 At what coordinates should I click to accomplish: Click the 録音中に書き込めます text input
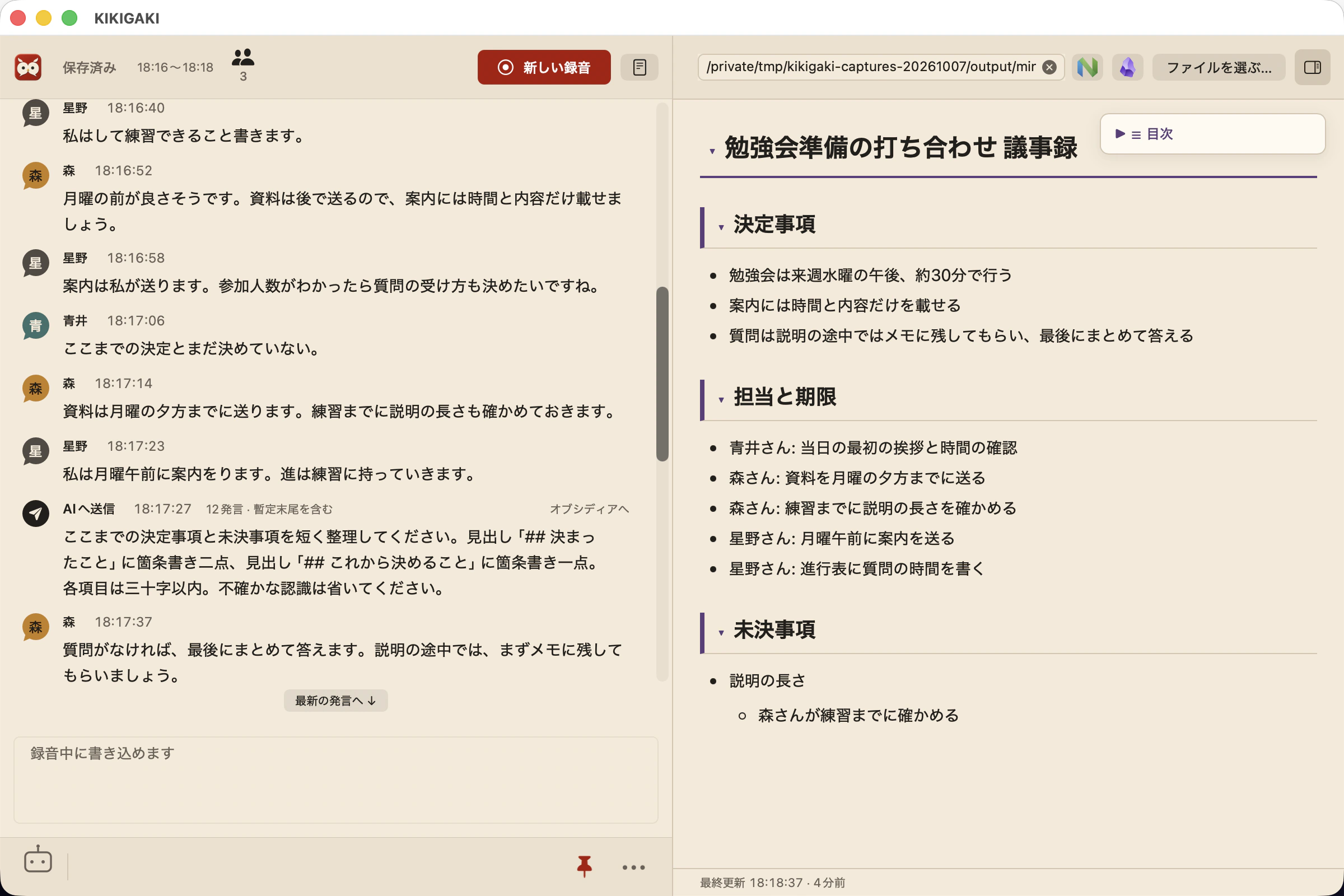click(335, 780)
